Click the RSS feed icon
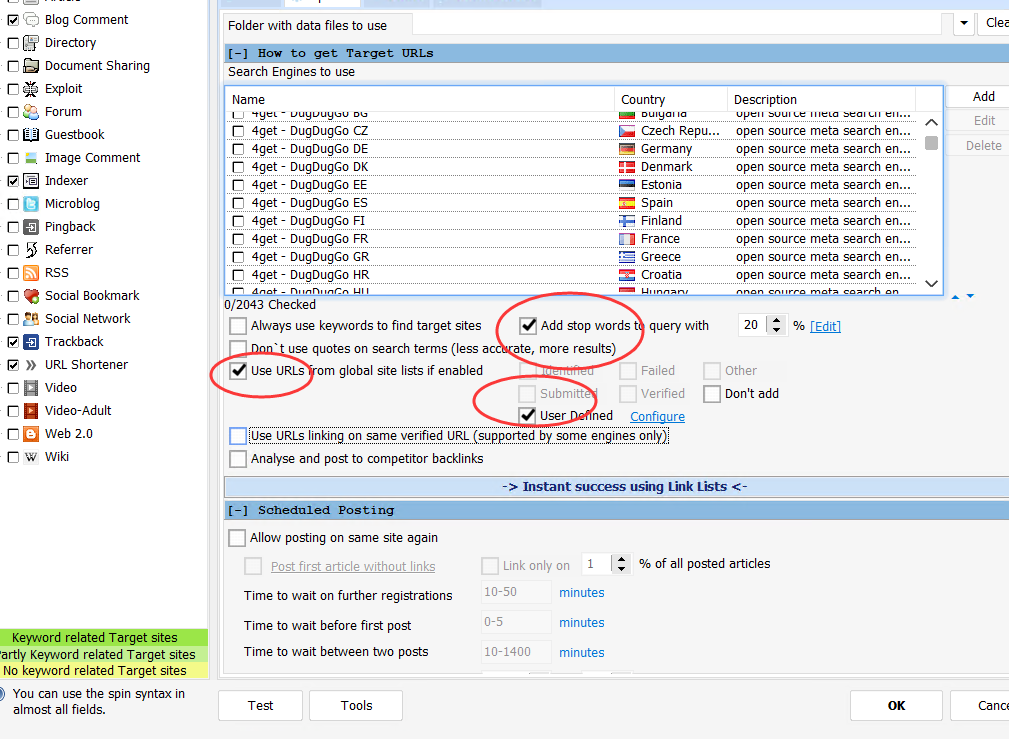 [x=31, y=273]
